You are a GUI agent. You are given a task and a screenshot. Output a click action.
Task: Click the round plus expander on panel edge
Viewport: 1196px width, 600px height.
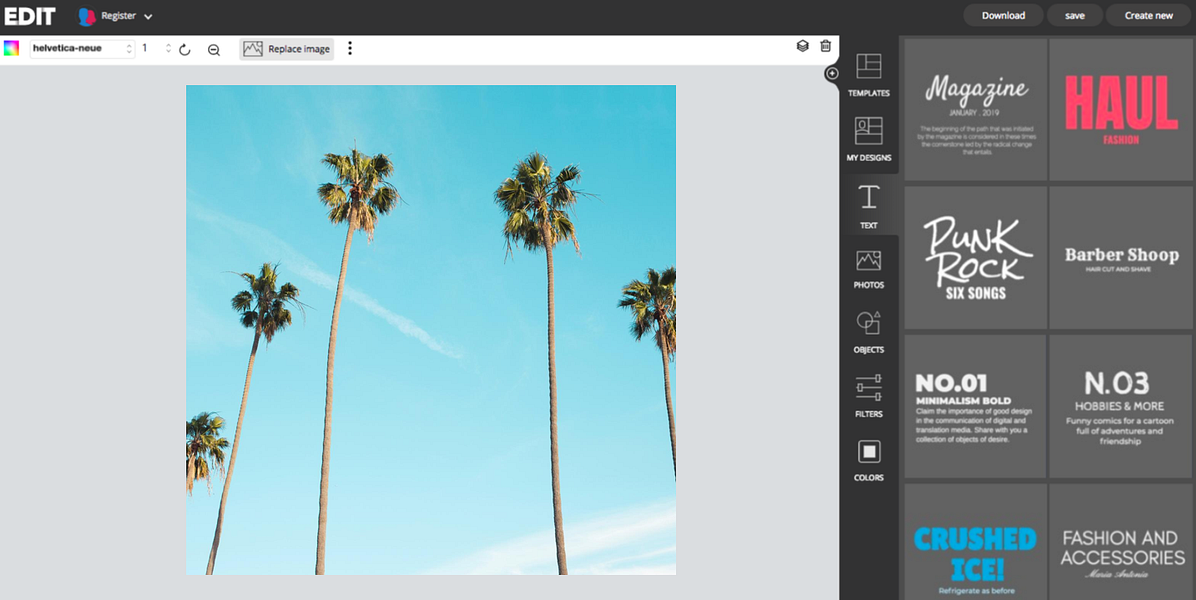click(x=832, y=73)
